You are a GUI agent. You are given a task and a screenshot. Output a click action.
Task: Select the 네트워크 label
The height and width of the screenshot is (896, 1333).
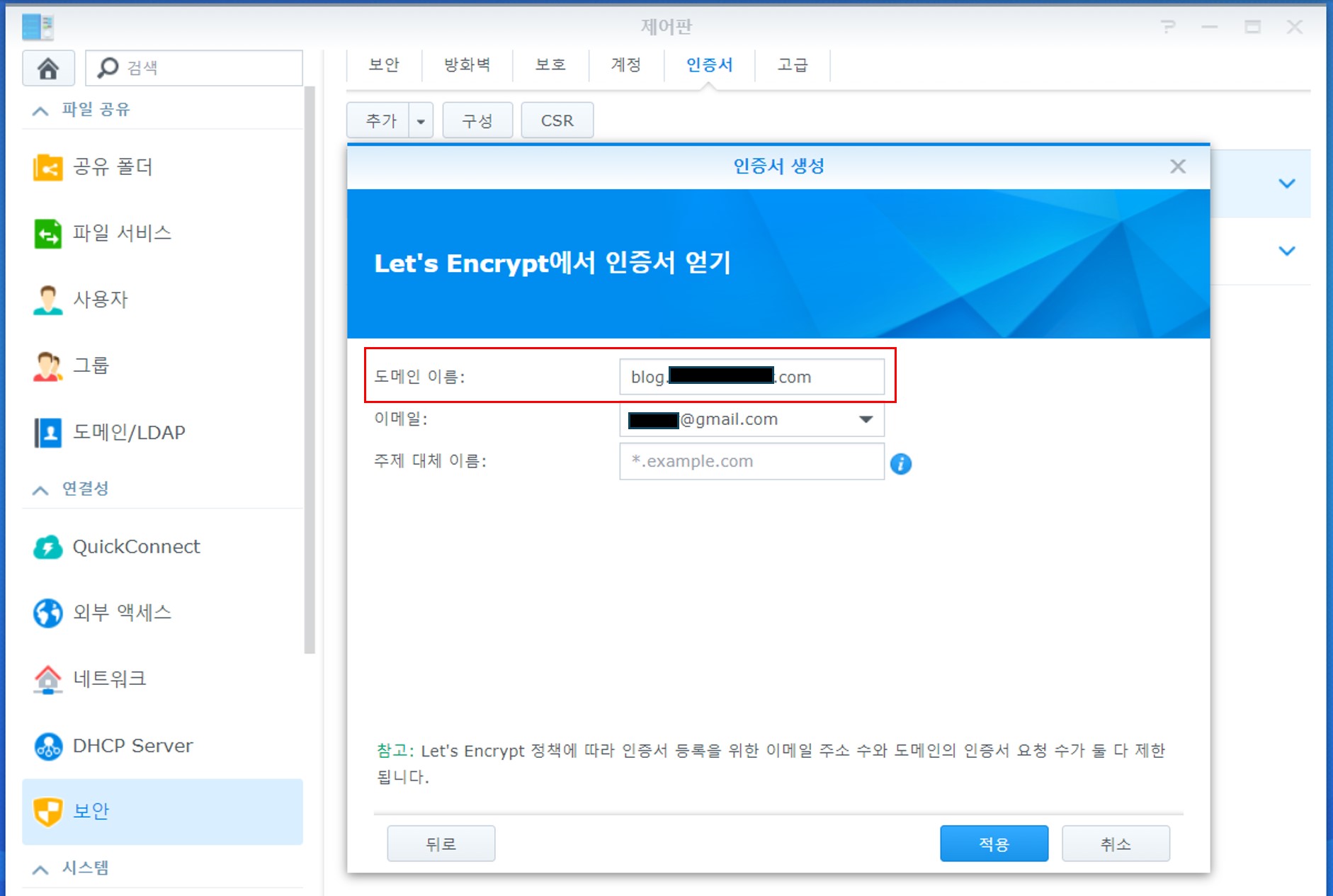pyautogui.click(x=109, y=679)
